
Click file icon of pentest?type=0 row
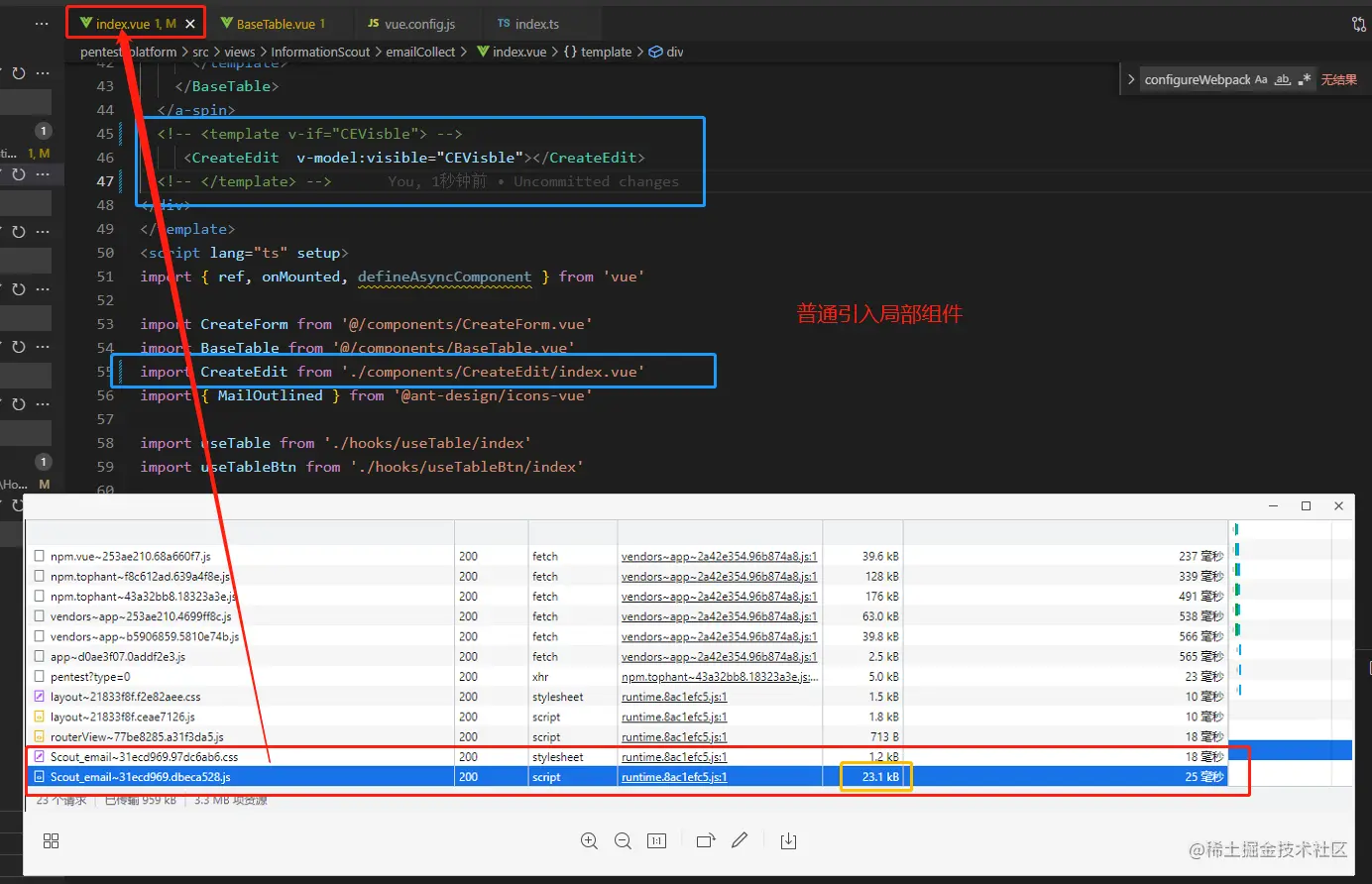(x=40, y=676)
